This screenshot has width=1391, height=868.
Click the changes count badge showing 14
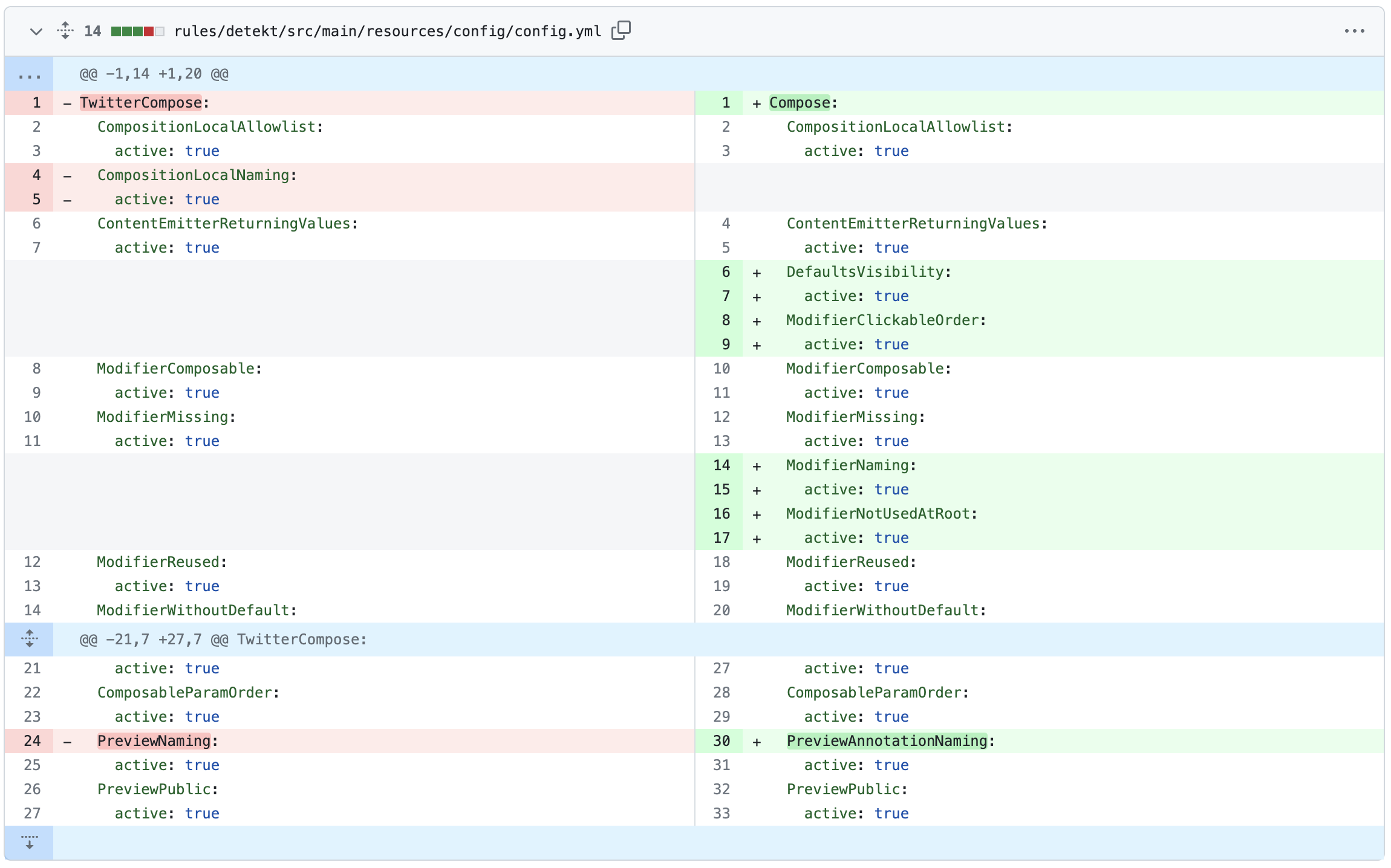(x=92, y=31)
